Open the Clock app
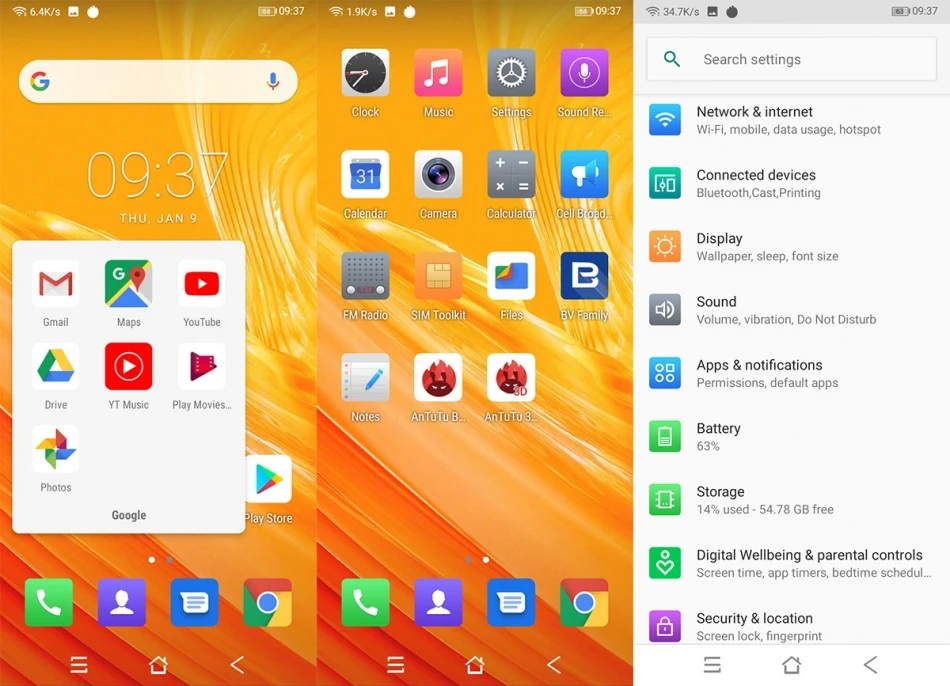The image size is (950, 686). pos(365,73)
